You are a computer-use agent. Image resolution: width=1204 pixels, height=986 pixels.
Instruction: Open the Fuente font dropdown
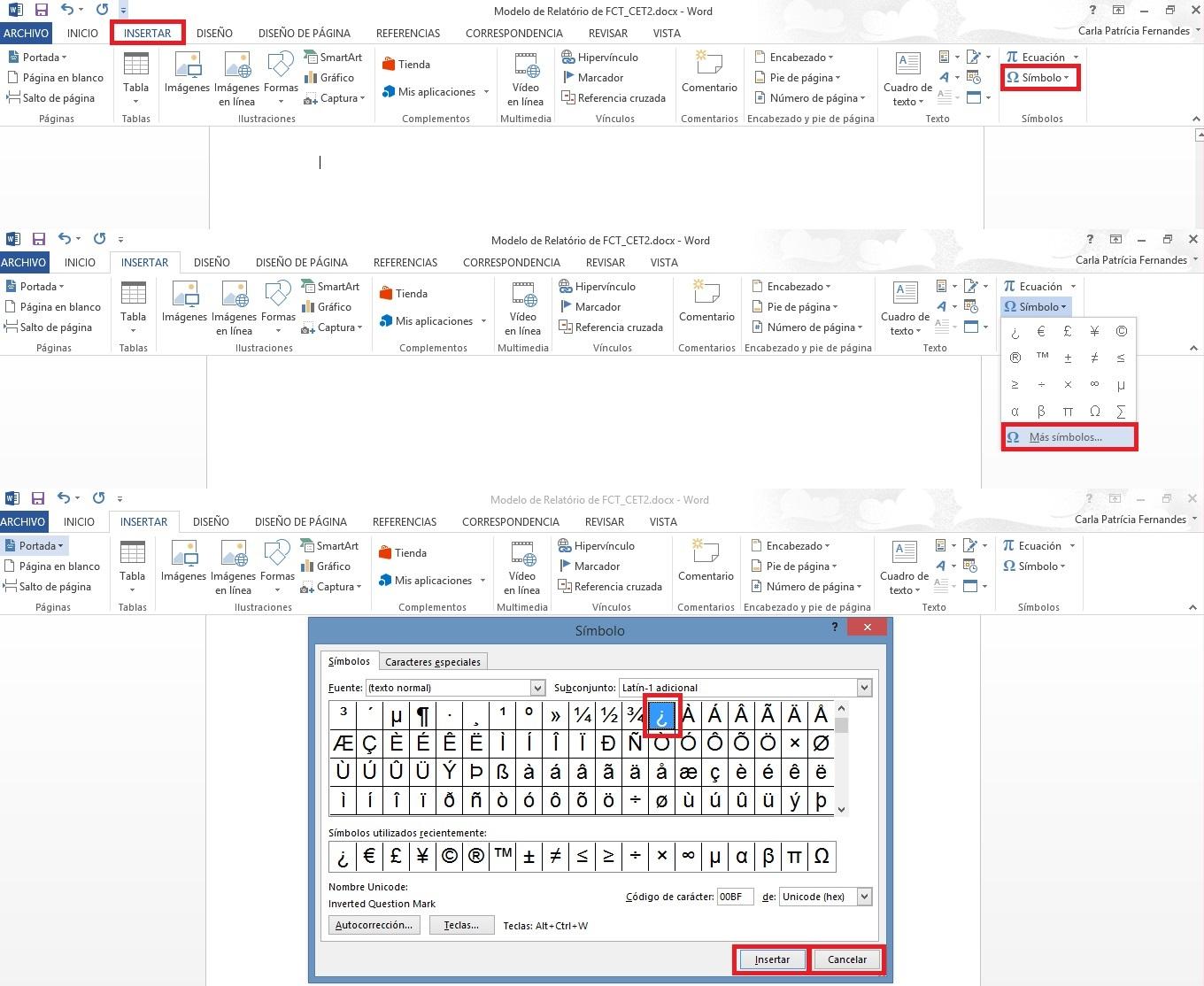pos(537,688)
